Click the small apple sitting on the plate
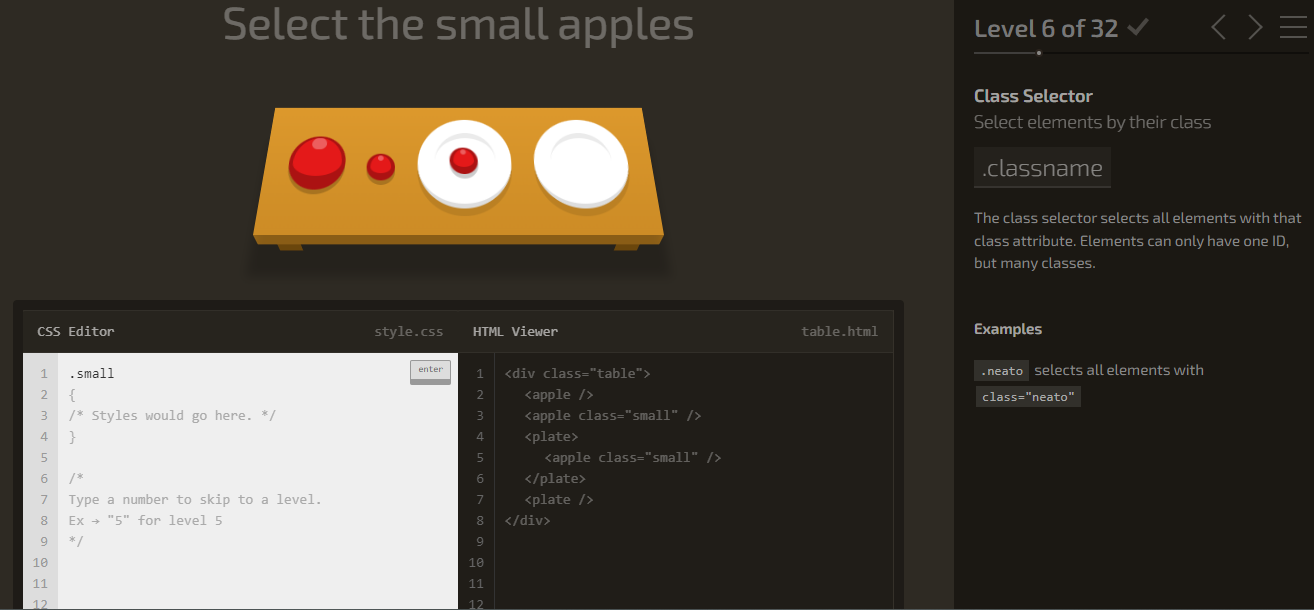 [463, 162]
